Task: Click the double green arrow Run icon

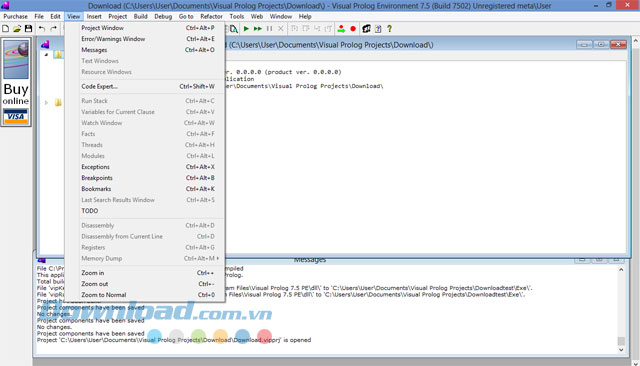Action: 258,29
